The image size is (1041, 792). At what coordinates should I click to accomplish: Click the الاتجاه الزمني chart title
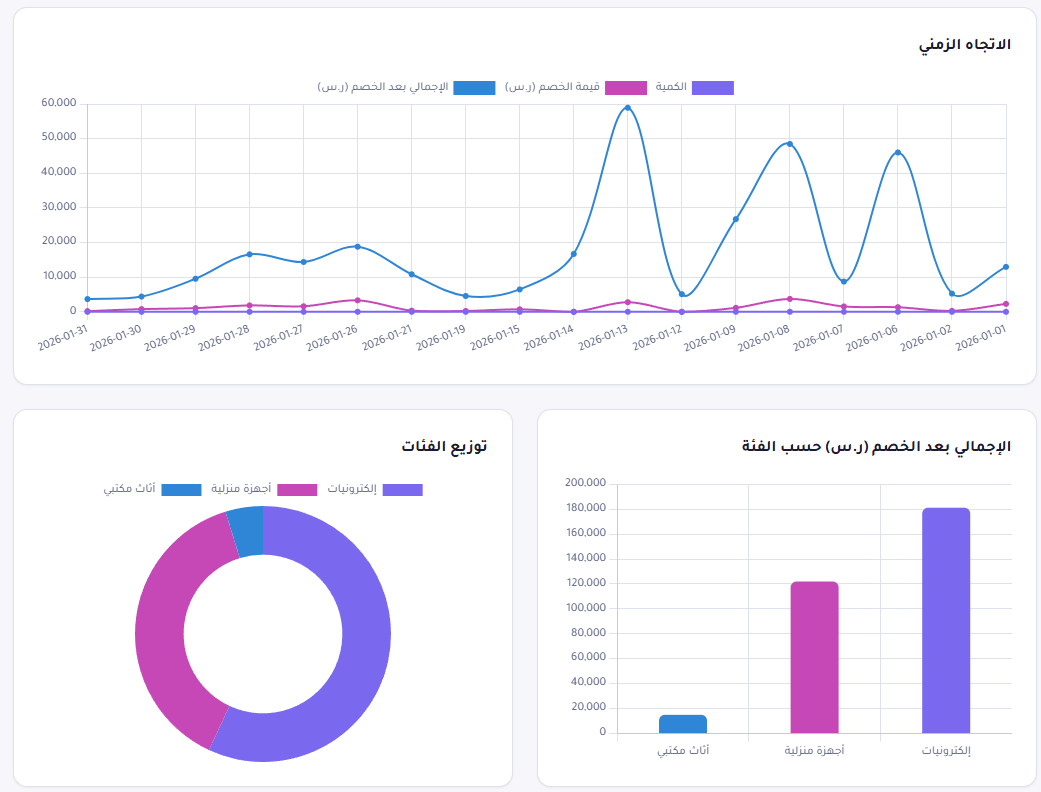(x=965, y=44)
